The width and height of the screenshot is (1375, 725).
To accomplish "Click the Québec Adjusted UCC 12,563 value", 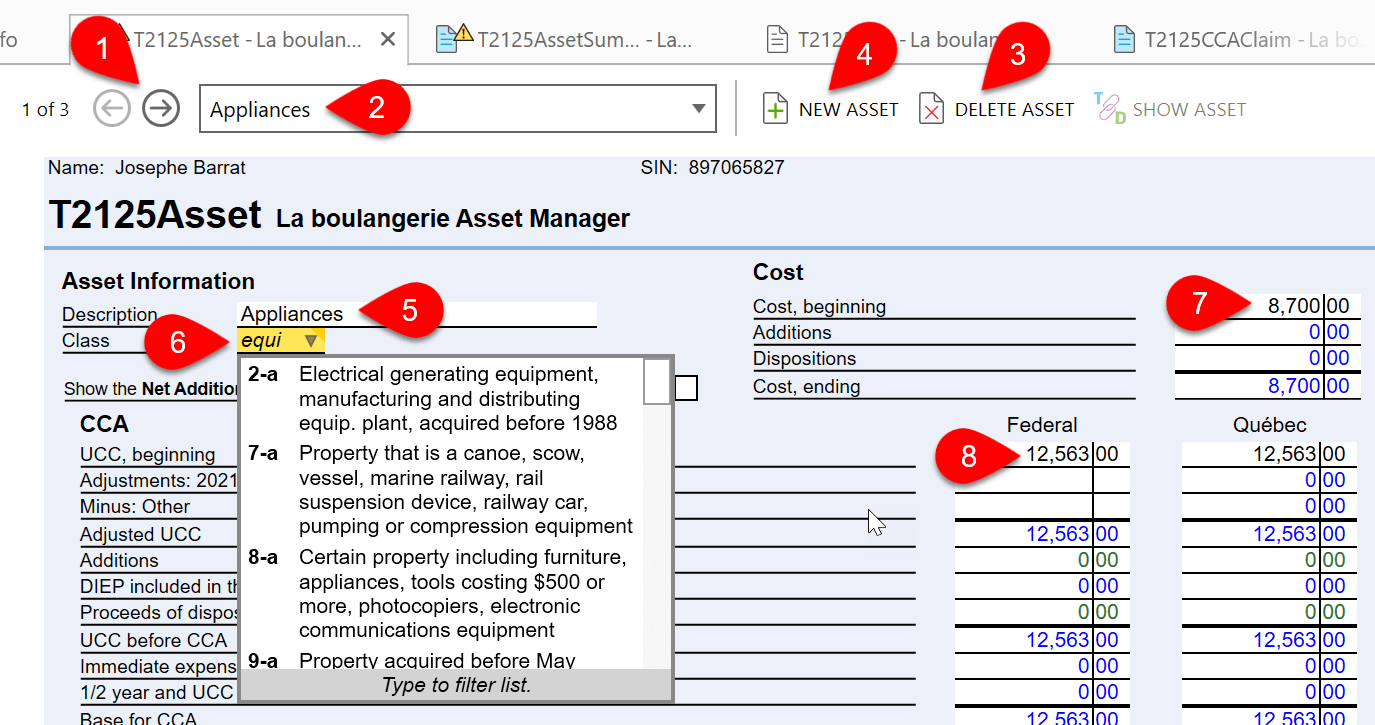I will point(1269,535).
